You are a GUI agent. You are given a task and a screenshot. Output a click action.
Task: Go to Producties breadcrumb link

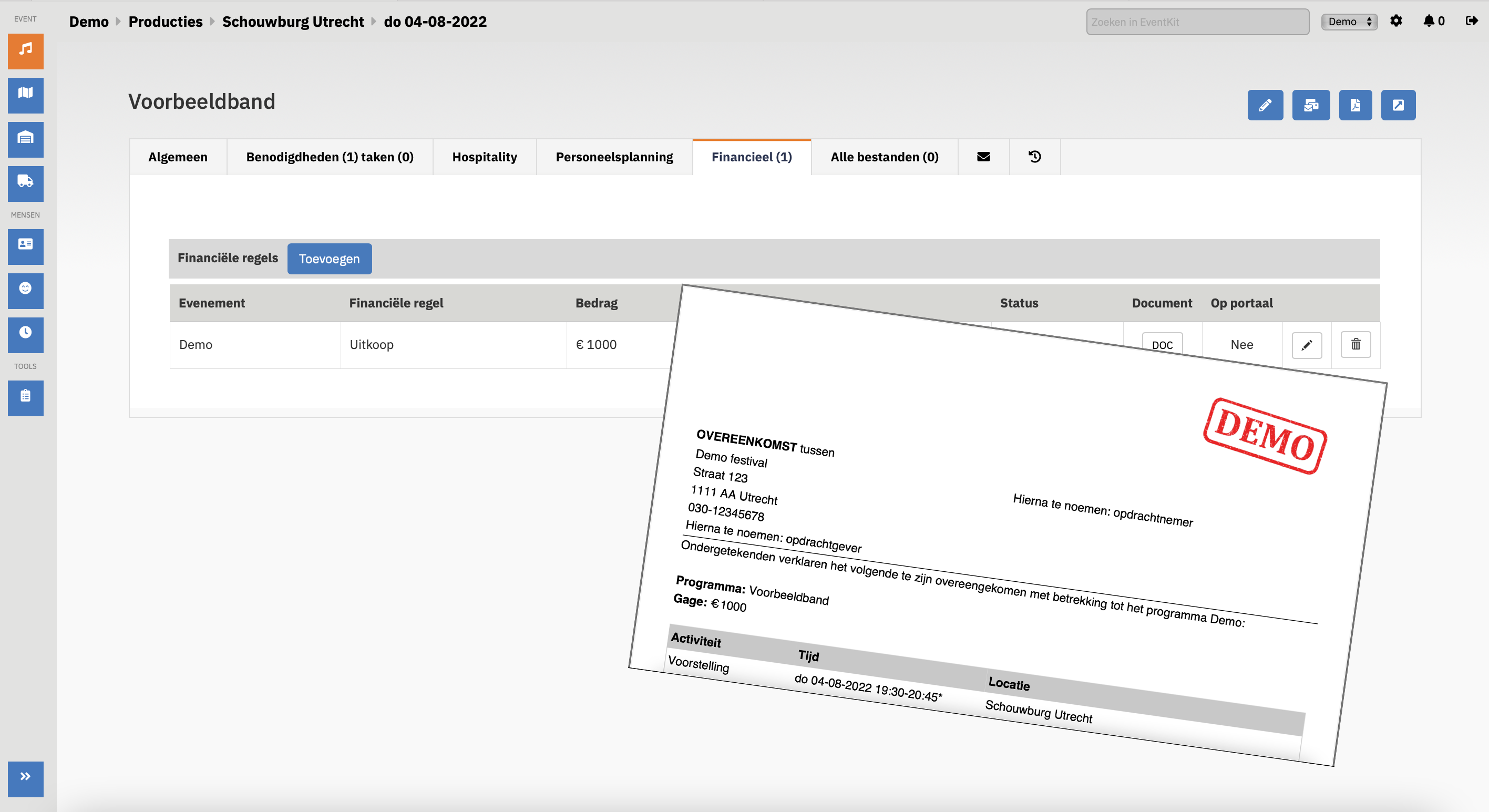tap(166, 22)
